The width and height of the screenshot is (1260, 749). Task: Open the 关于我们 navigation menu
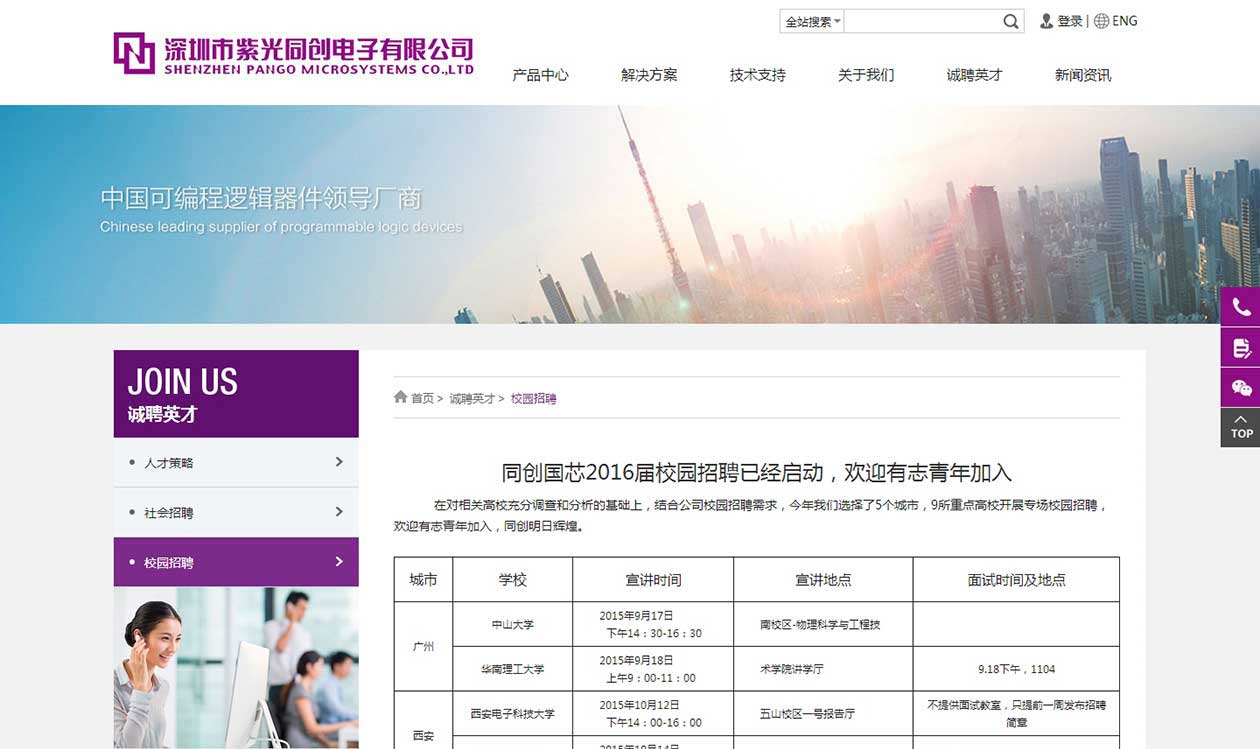(x=866, y=75)
